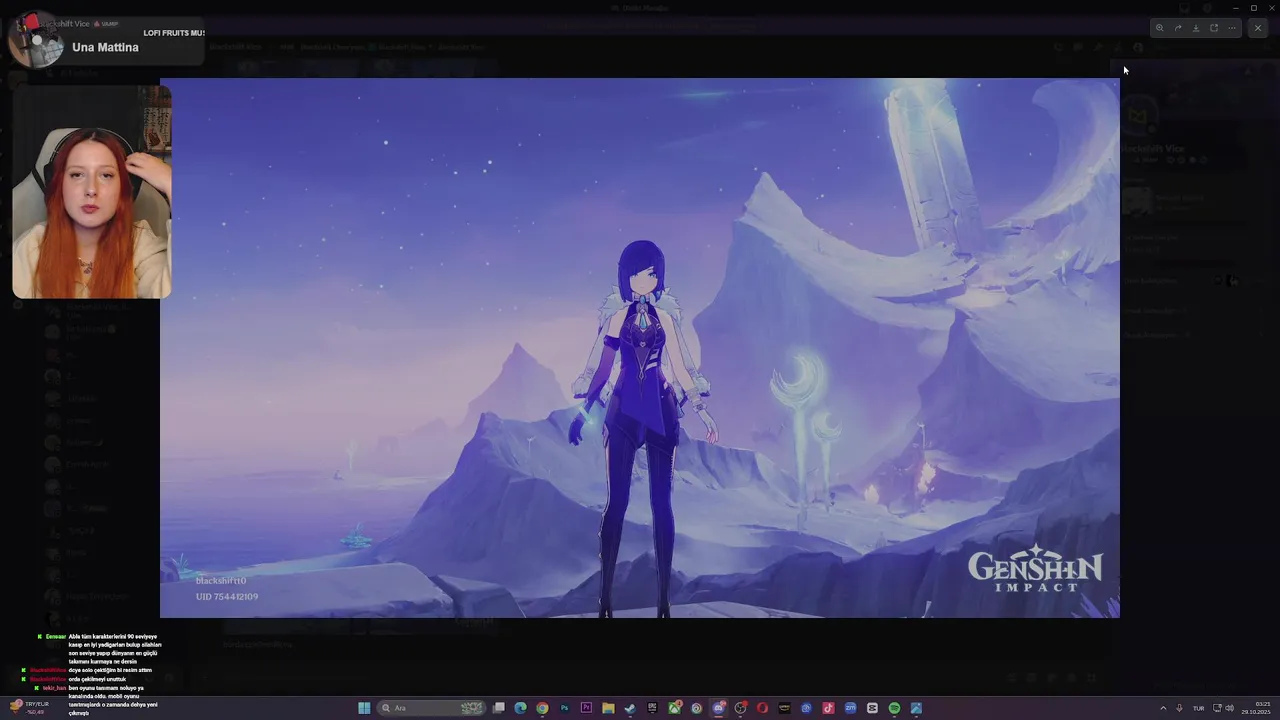Click the taskbar search box labeled Ara
Viewport: 1280px width, 720px height.
pyautogui.click(x=432, y=708)
